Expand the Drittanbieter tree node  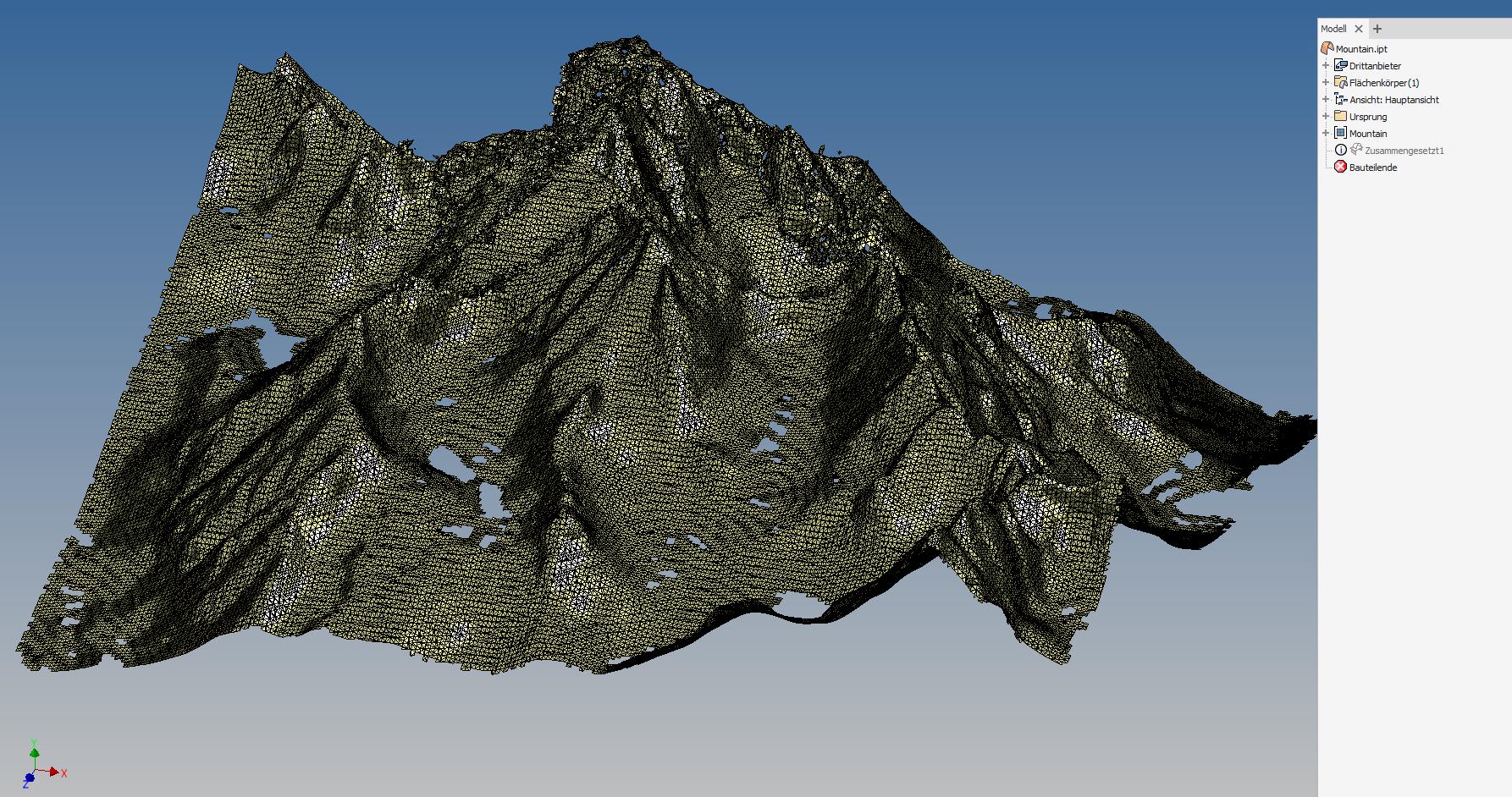pyautogui.click(x=1327, y=65)
